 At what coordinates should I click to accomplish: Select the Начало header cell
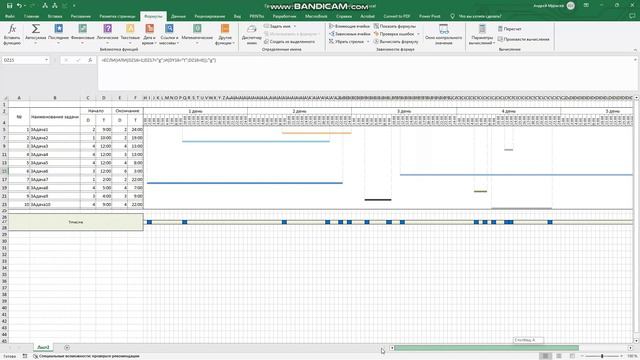[x=96, y=111]
